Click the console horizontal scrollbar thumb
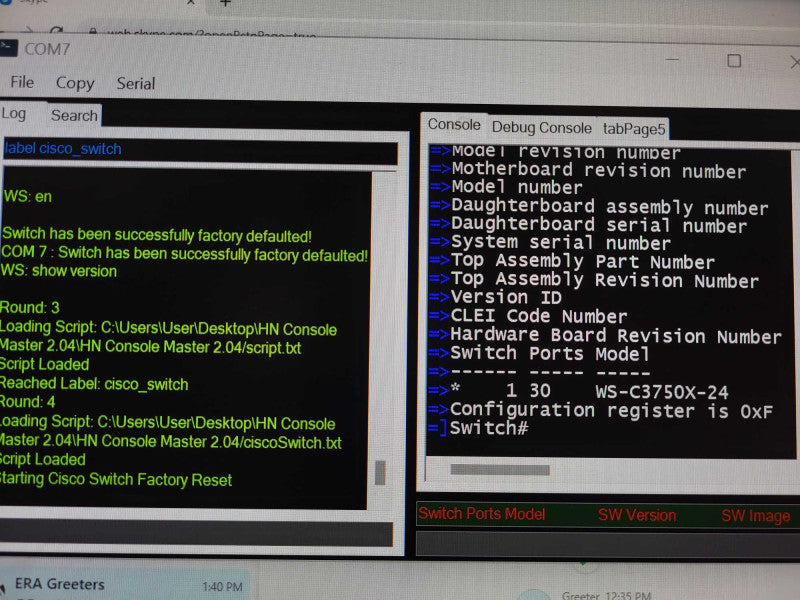Screen dimensions: 800x600 [500, 469]
